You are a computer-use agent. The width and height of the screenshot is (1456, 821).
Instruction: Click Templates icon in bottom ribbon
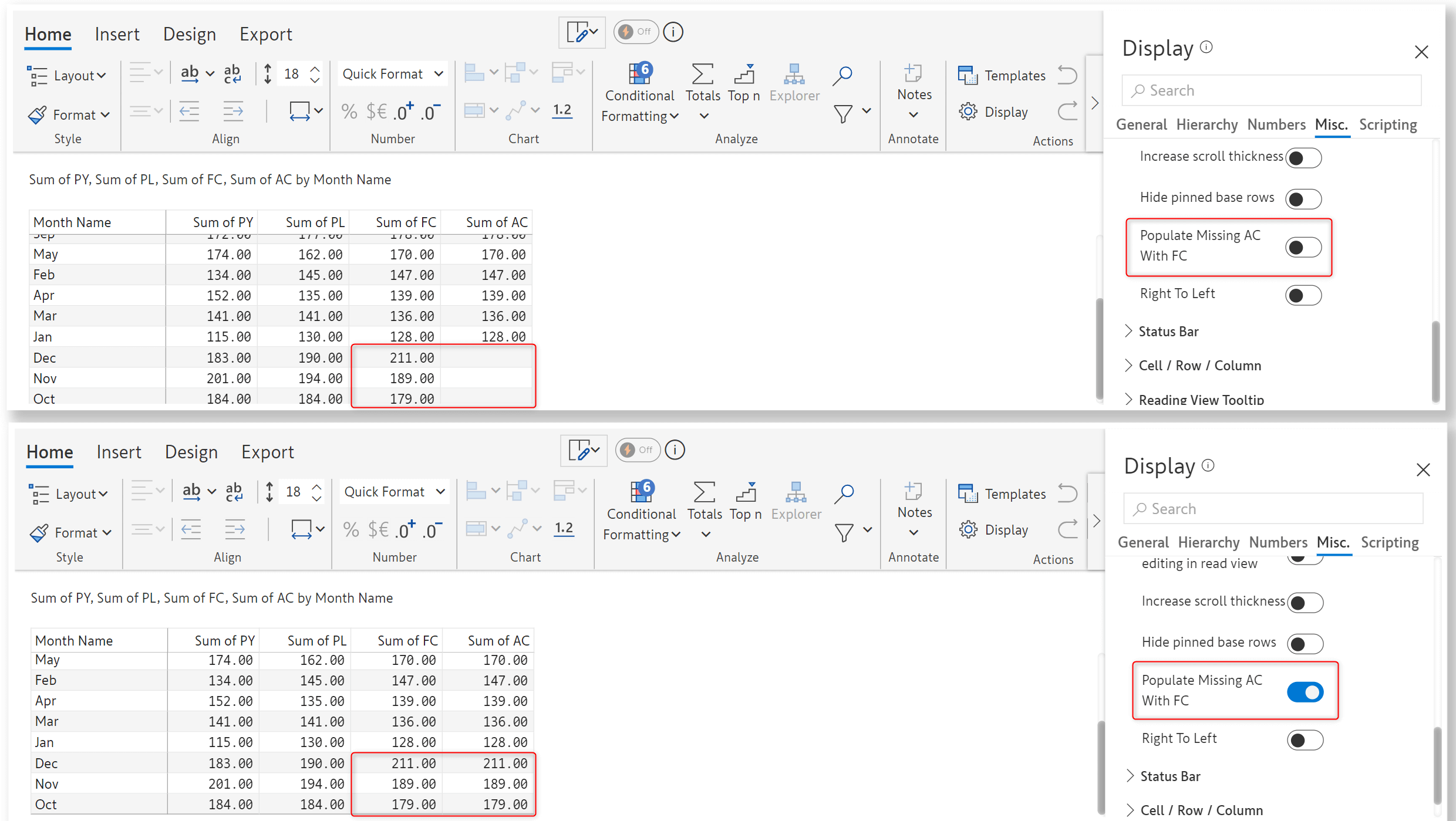tap(968, 494)
